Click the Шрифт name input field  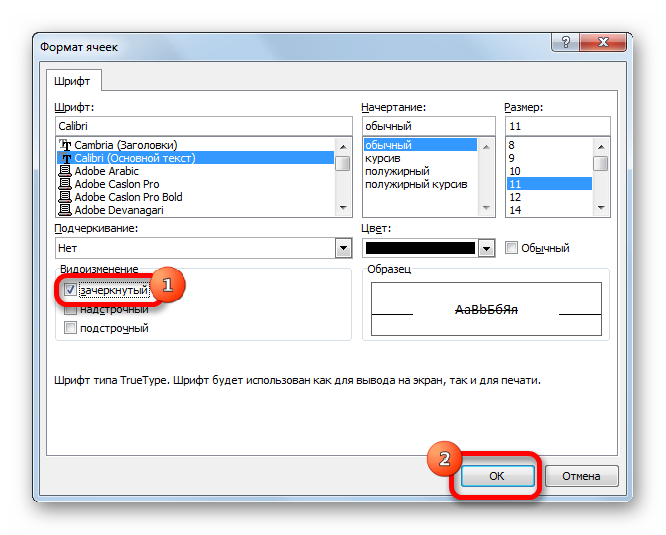204,126
